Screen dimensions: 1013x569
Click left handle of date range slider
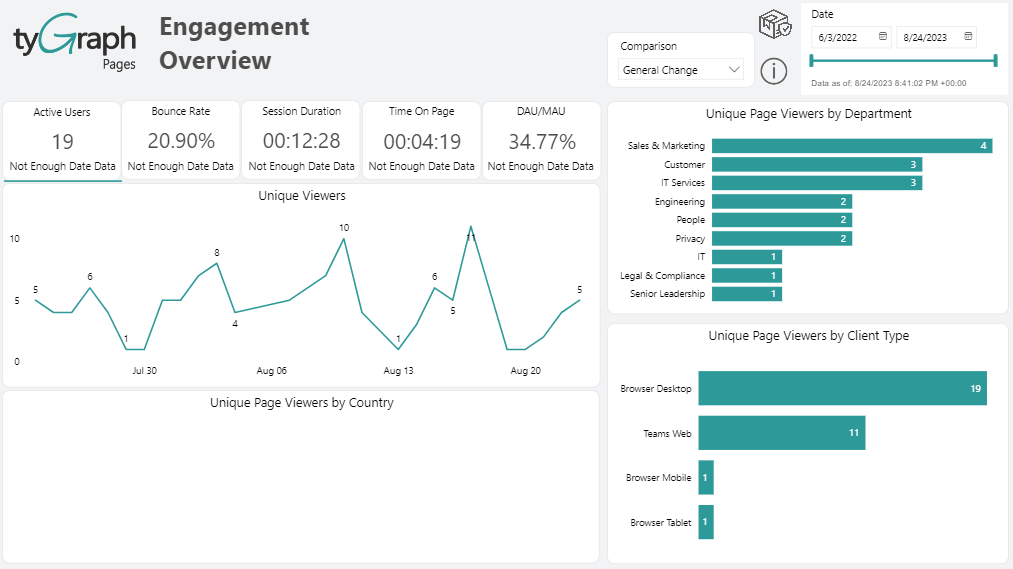pos(813,62)
